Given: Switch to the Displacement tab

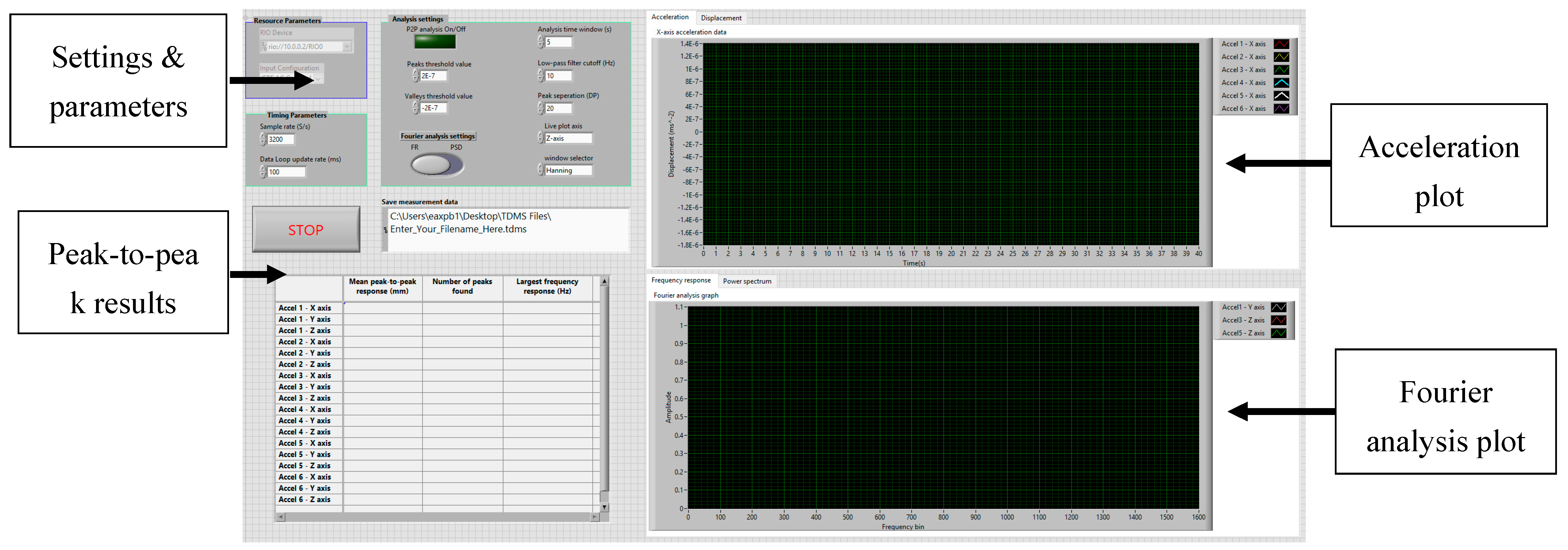Looking at the screenshot, I should [721, 18].
